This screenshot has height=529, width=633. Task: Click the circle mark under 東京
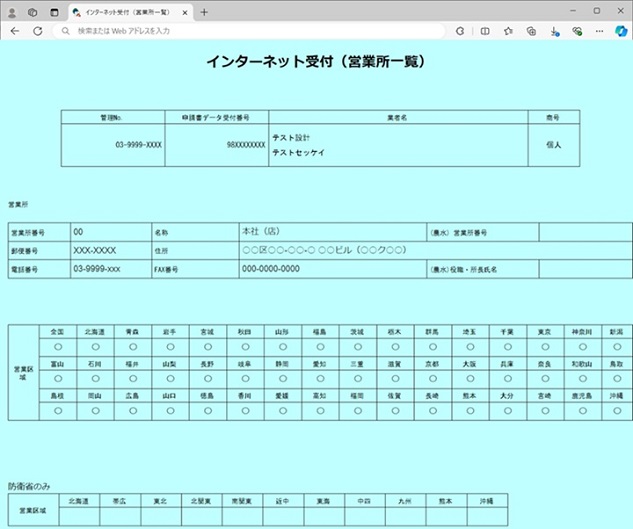click(x=545, y=346)
